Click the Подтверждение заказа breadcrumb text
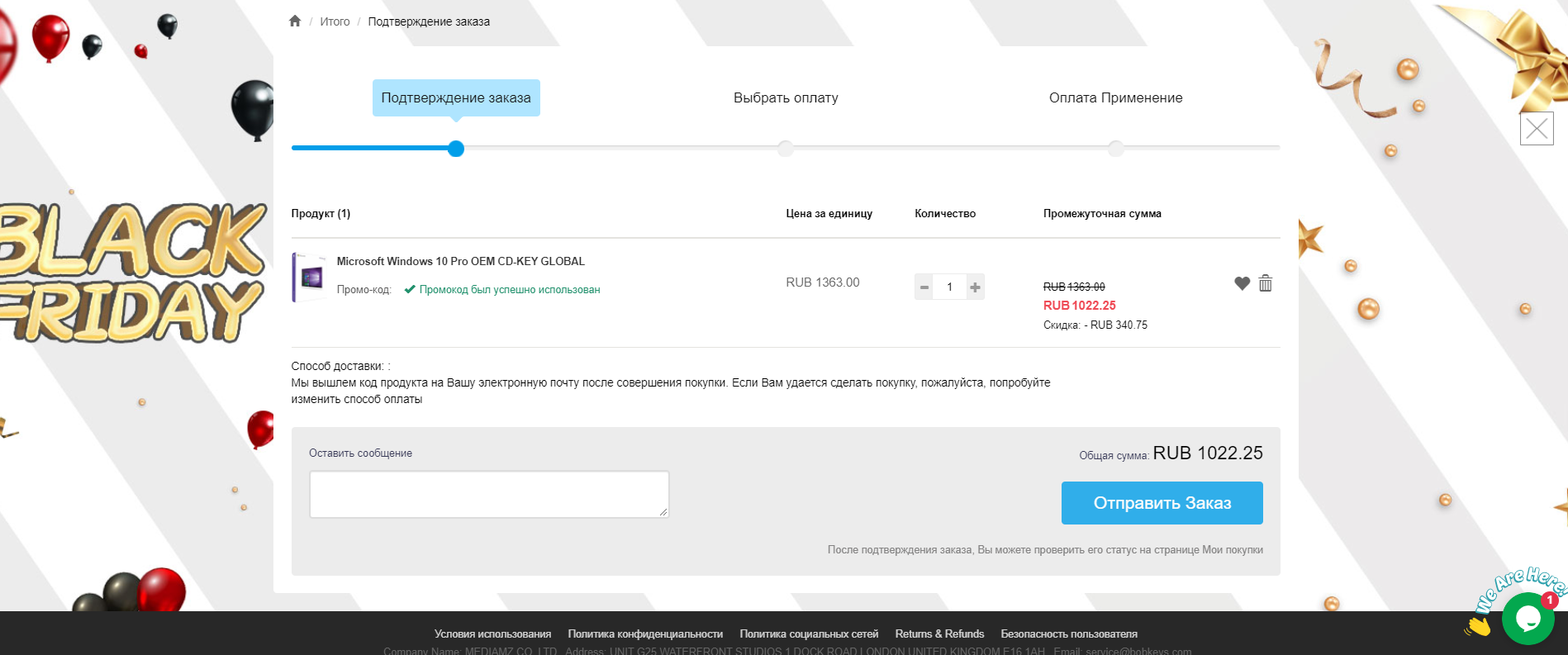 429,21
